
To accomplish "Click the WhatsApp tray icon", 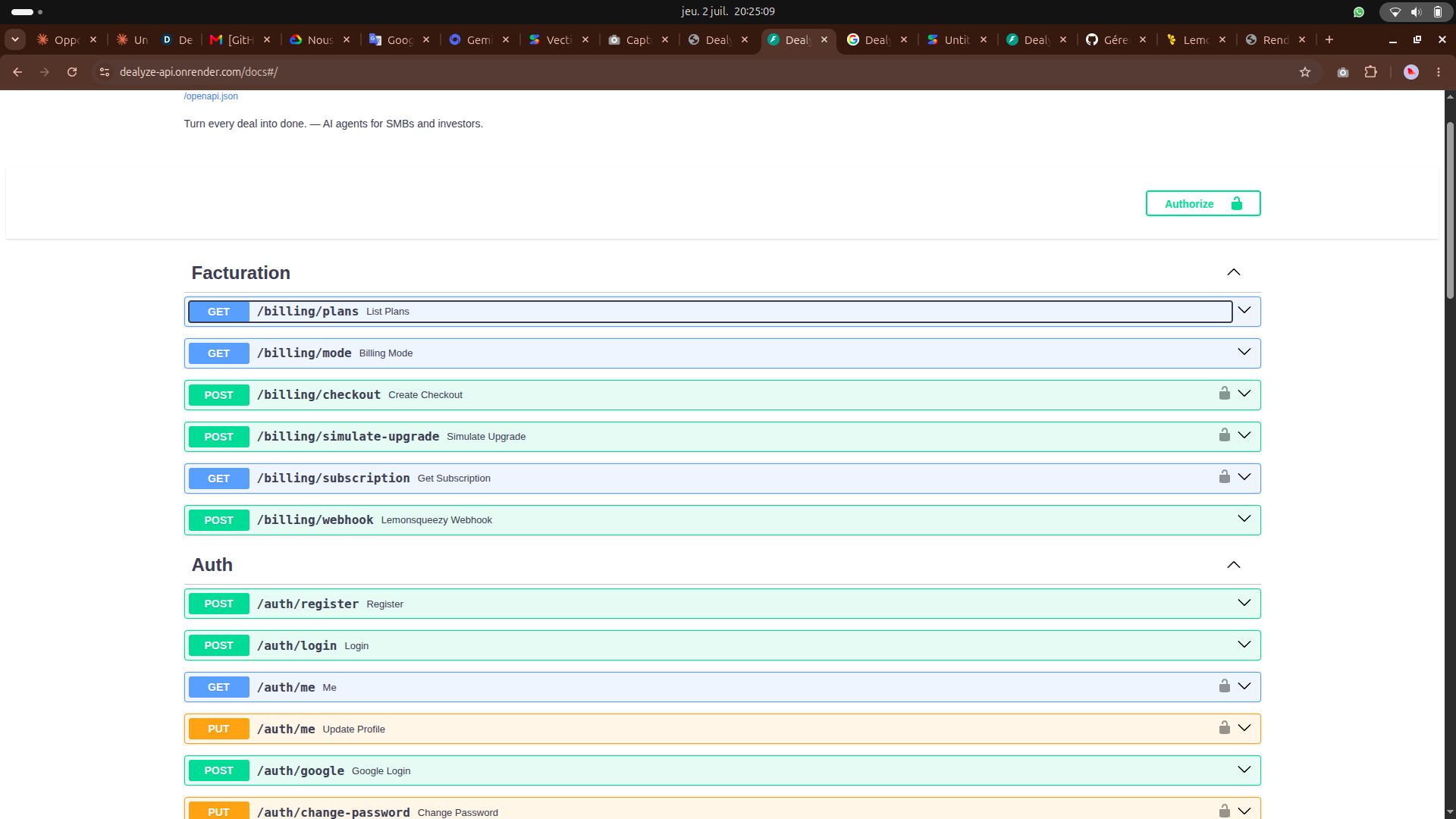I will [1359, 11].
